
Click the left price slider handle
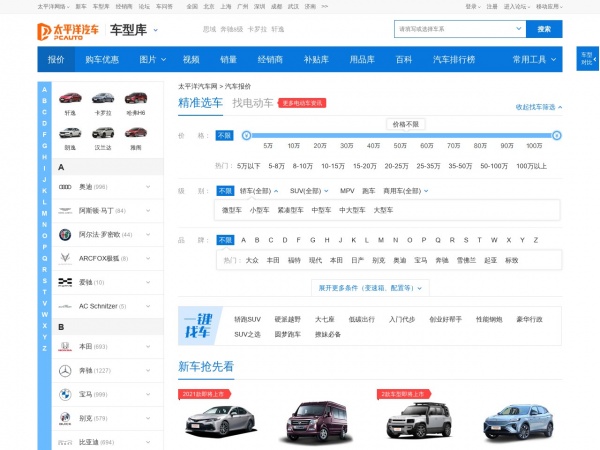point(246,135)
